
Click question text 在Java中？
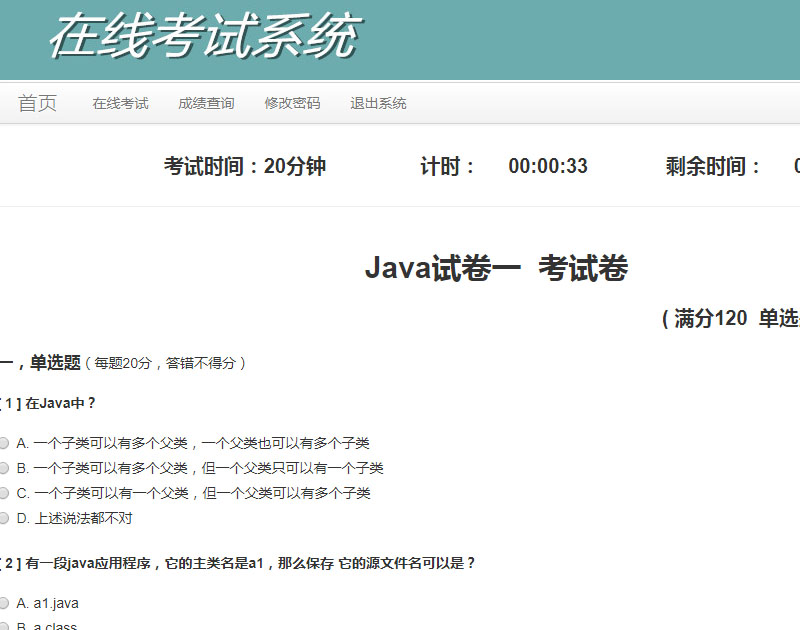click(x=60, y=403)
